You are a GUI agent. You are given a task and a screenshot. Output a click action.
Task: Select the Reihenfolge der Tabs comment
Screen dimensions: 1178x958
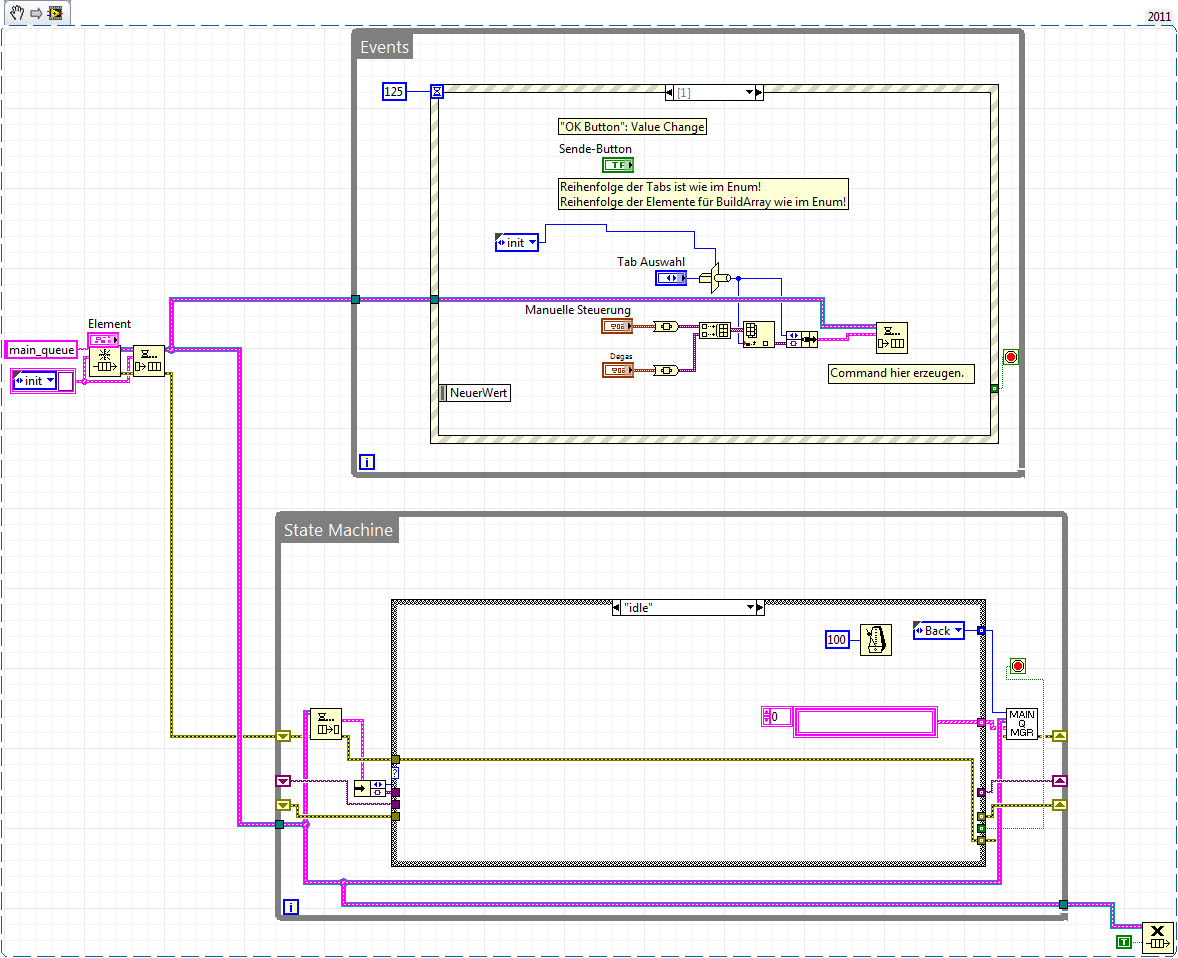pos(703,194)
